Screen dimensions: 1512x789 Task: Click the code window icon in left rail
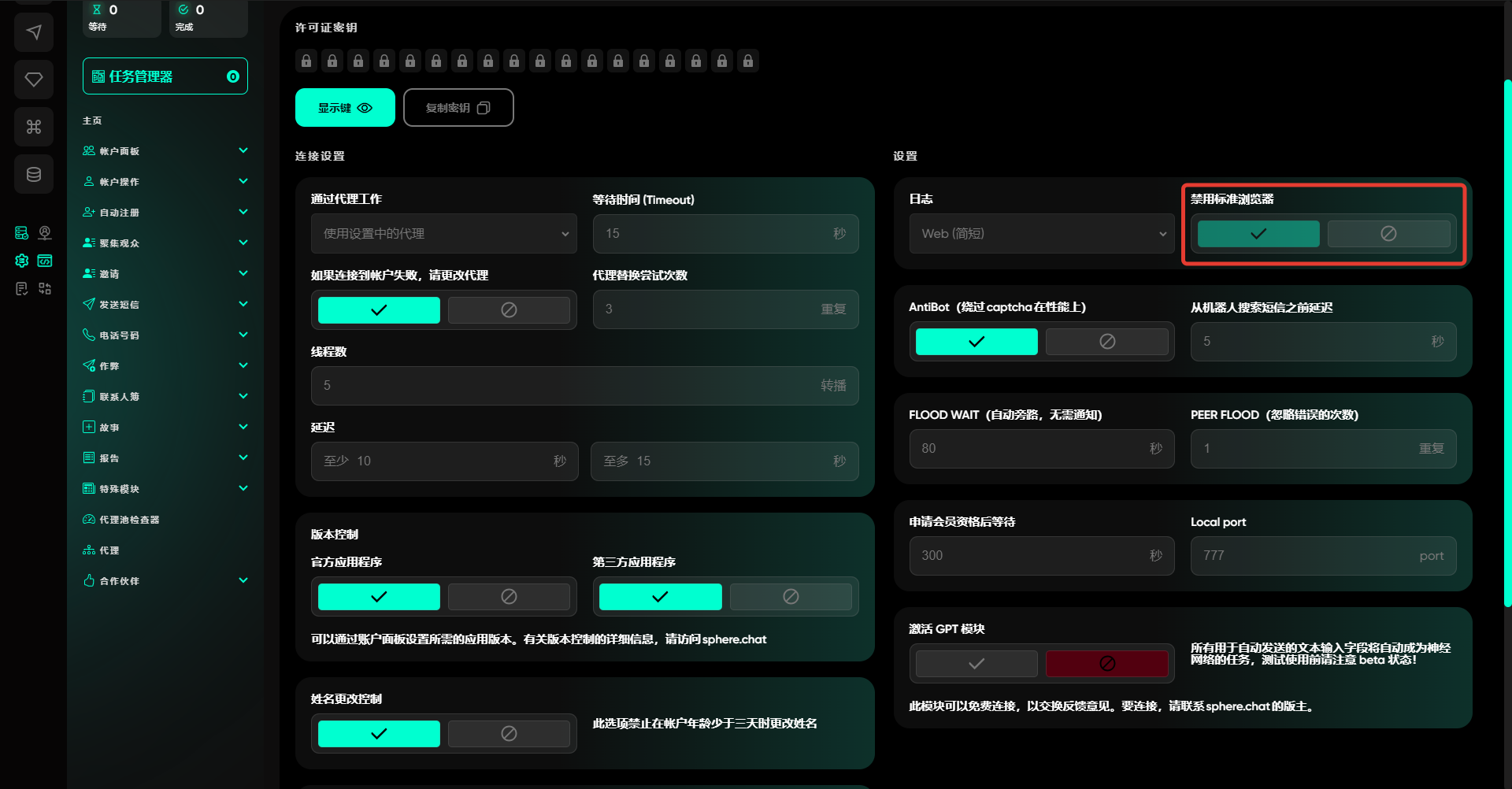[45, 261]
